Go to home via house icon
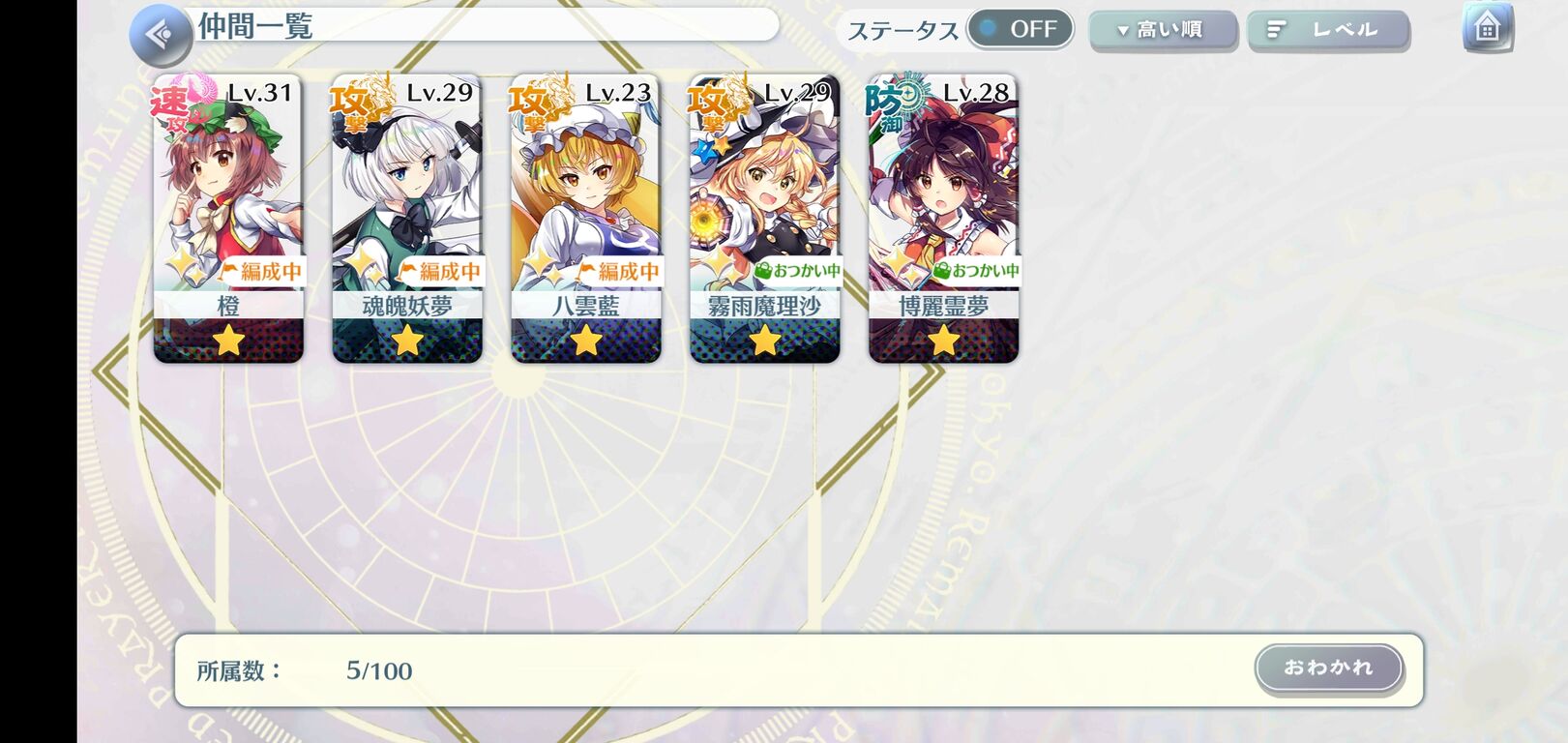1568x743 pixels. tap(1488, 27)
